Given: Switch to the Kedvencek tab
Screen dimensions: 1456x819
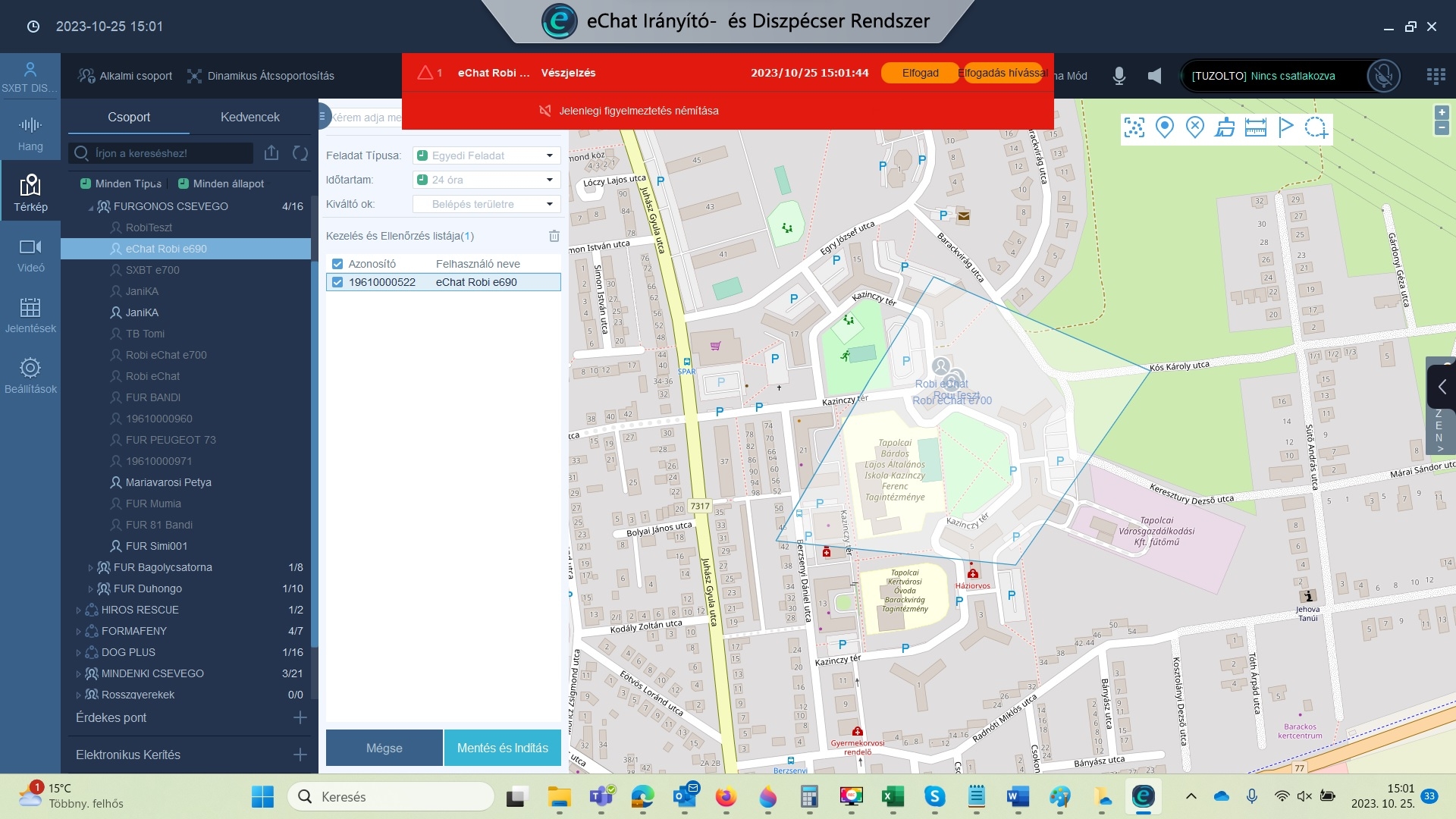Looking at the screenshot, I should 250,117.
